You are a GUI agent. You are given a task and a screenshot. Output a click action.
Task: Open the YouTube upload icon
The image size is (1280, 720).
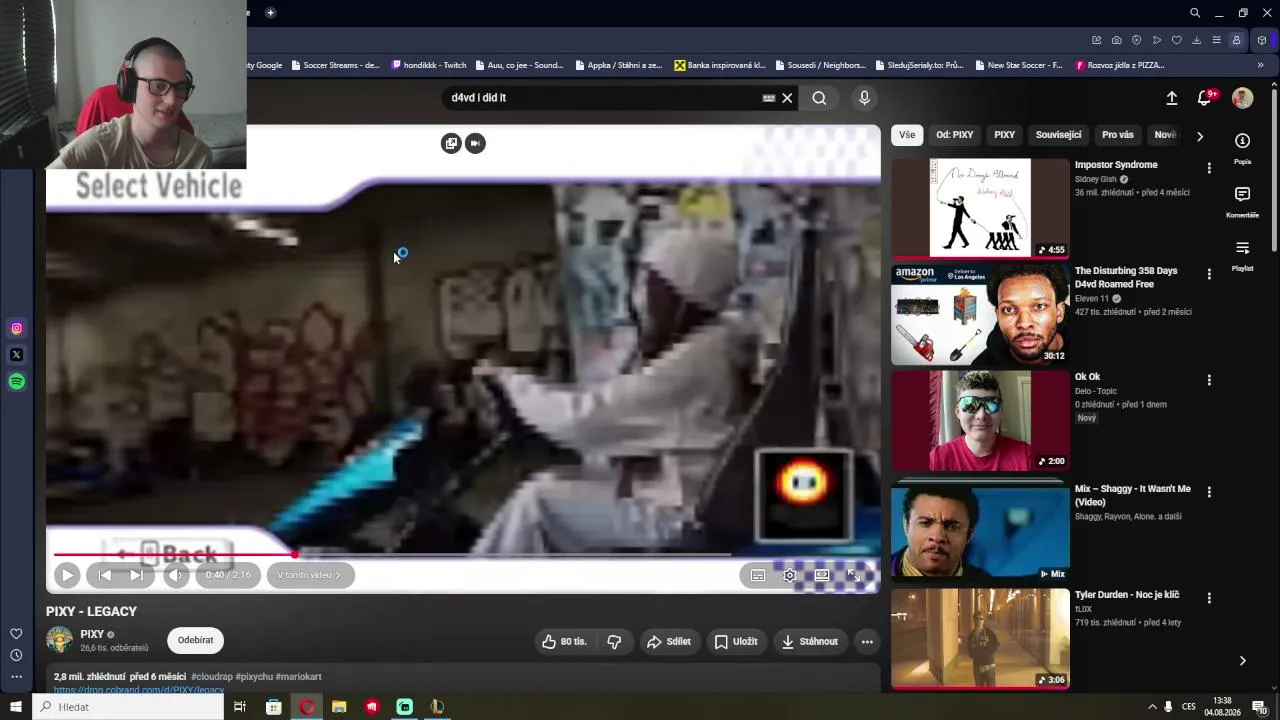[1172, 98]
